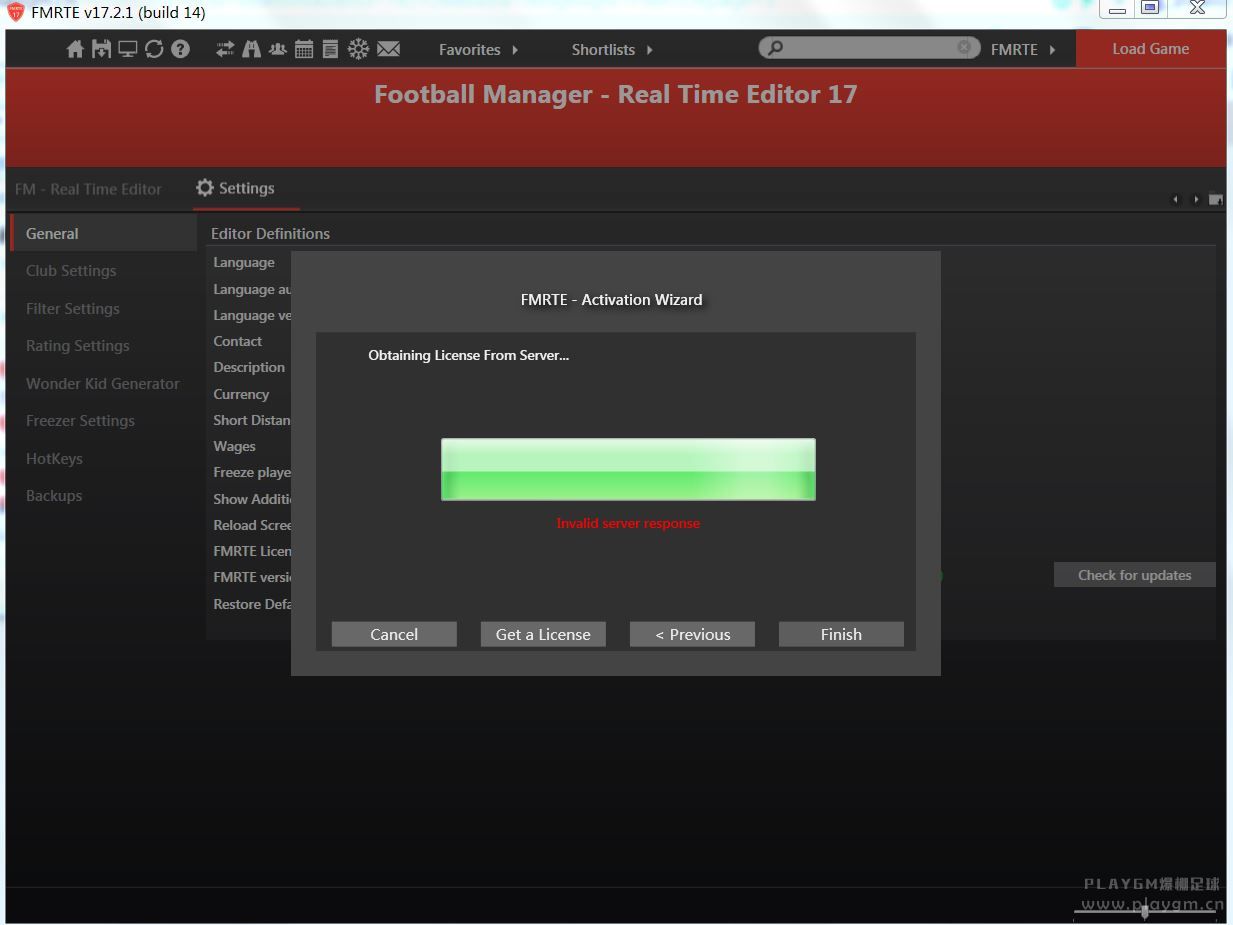Open the FMRTE dropdown menu
1233x925 pixels.
tap(1023, 49)
